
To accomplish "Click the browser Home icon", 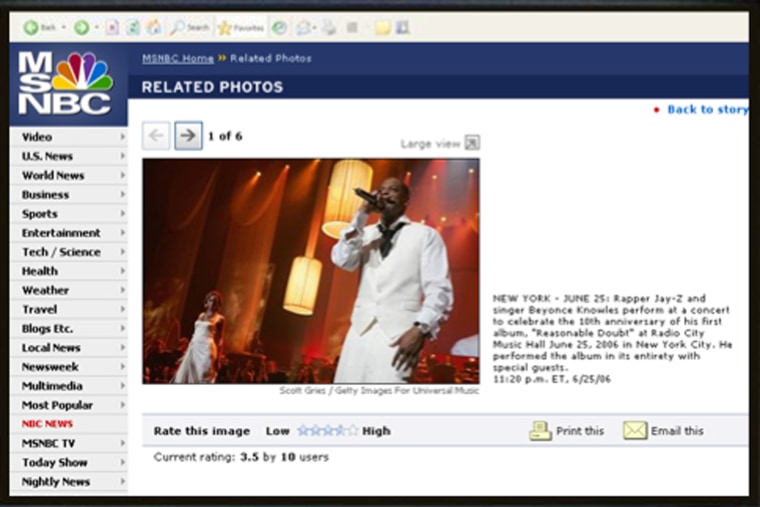I will pos(153,28).
